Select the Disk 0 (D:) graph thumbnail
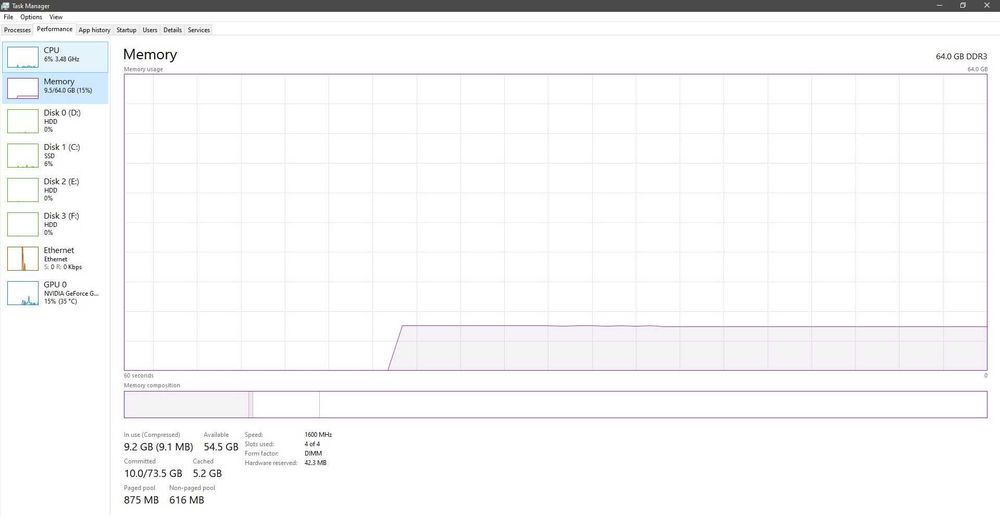1000x519 pixels. pos(22,121)
